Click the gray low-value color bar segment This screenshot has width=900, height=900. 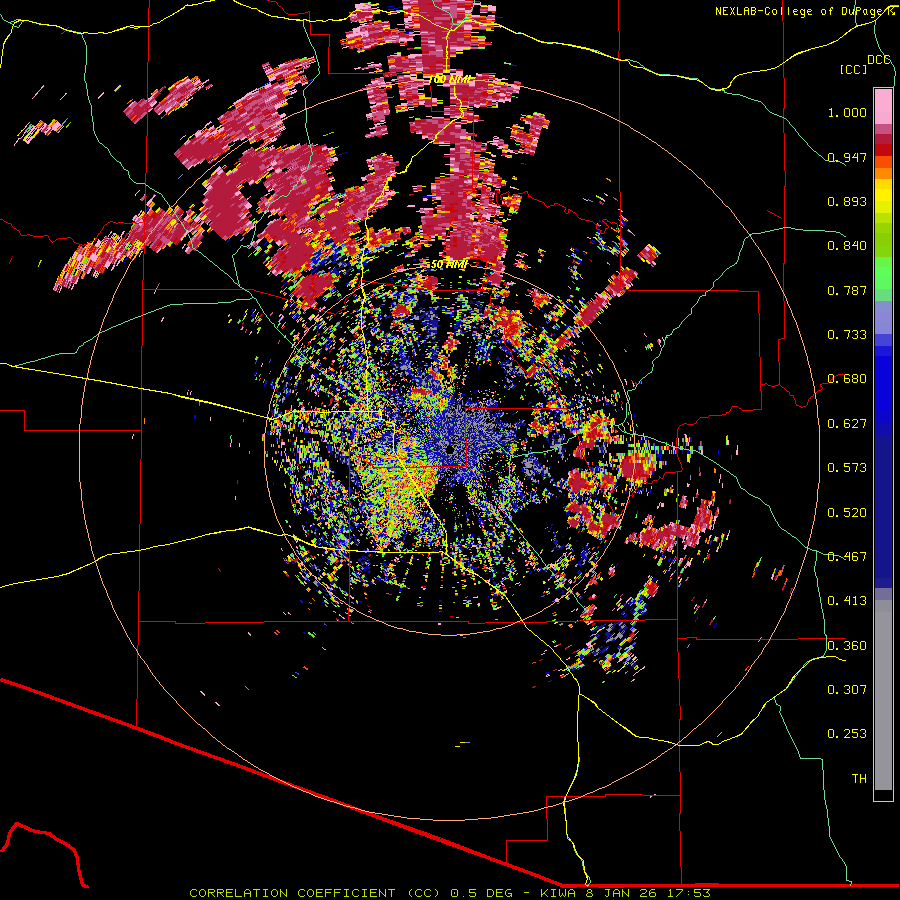point(883,695)
